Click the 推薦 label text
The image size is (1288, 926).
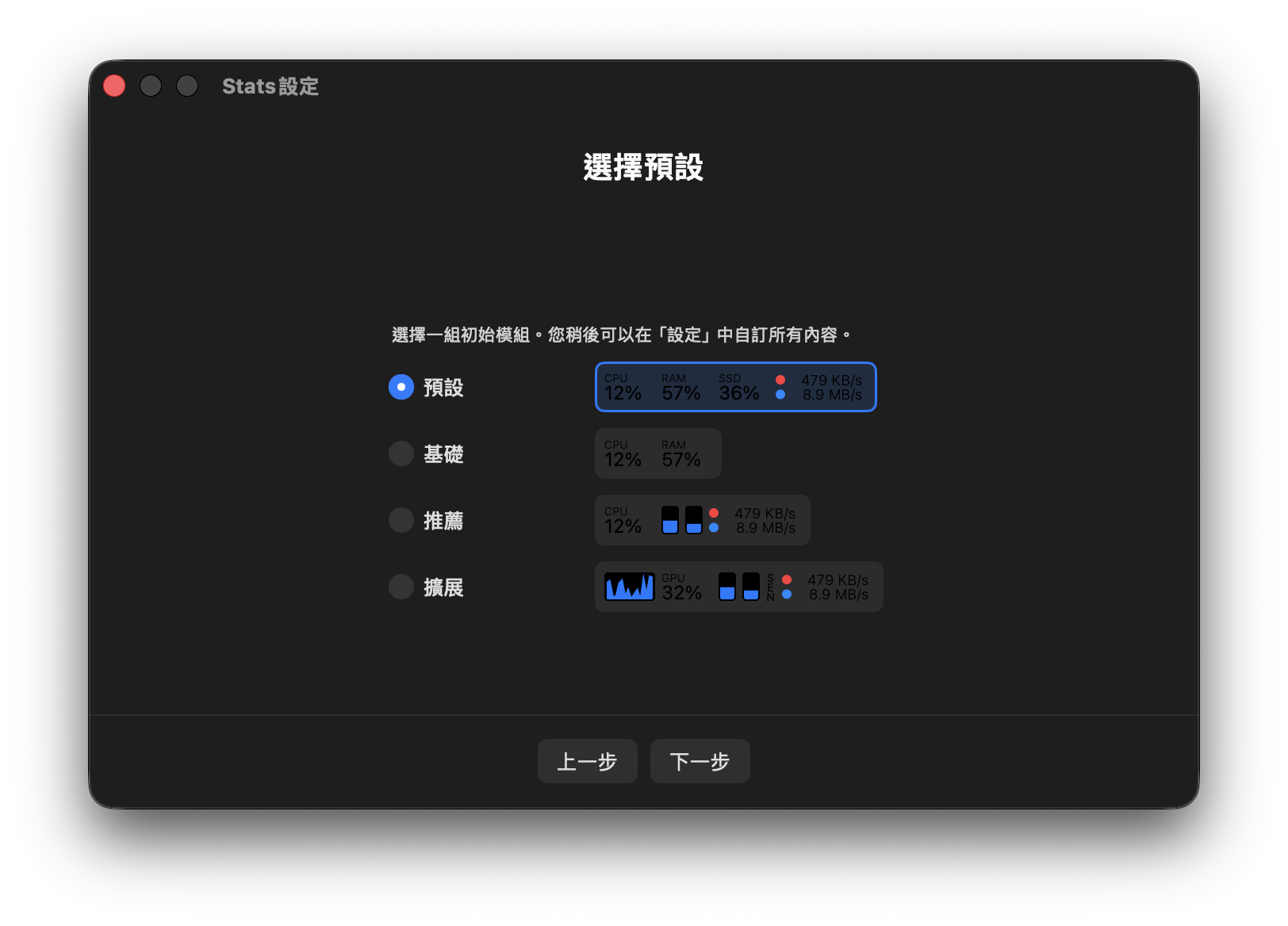[x=443, y=521]
